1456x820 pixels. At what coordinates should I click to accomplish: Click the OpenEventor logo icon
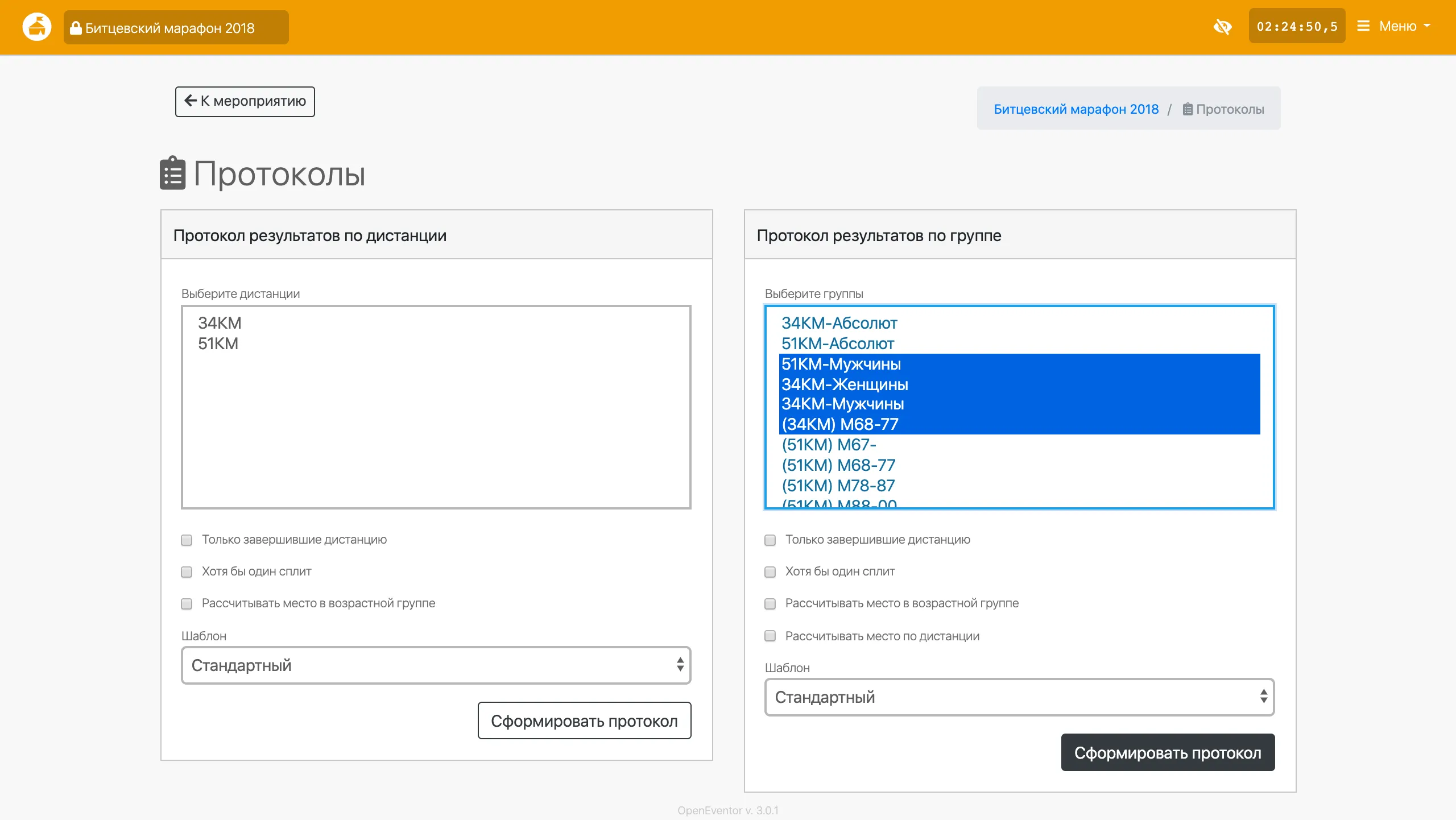pyautogui.click(x=37, y=27)
